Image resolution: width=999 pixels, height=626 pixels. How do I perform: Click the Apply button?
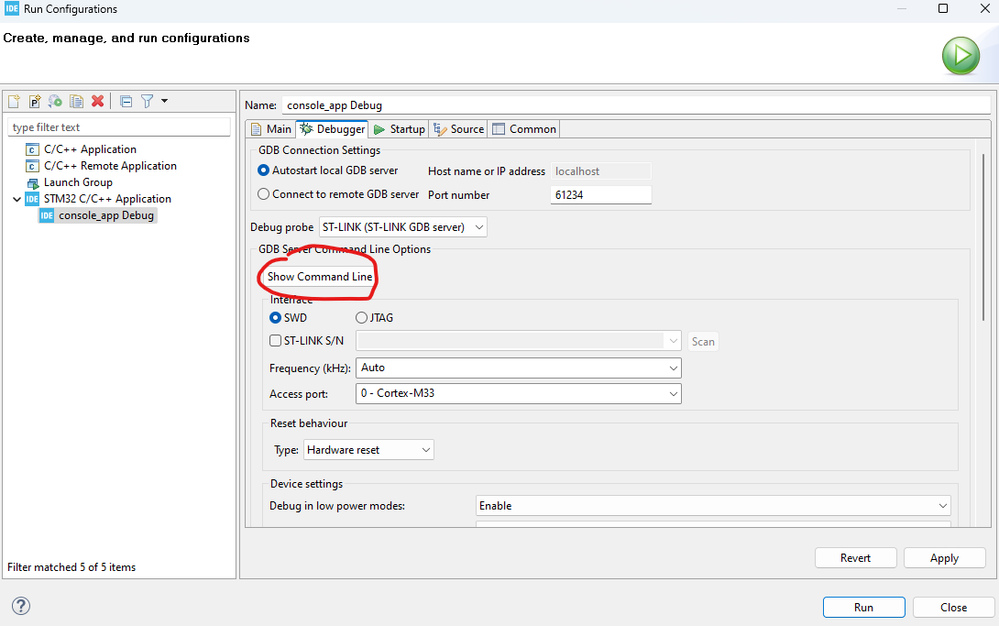944,558
